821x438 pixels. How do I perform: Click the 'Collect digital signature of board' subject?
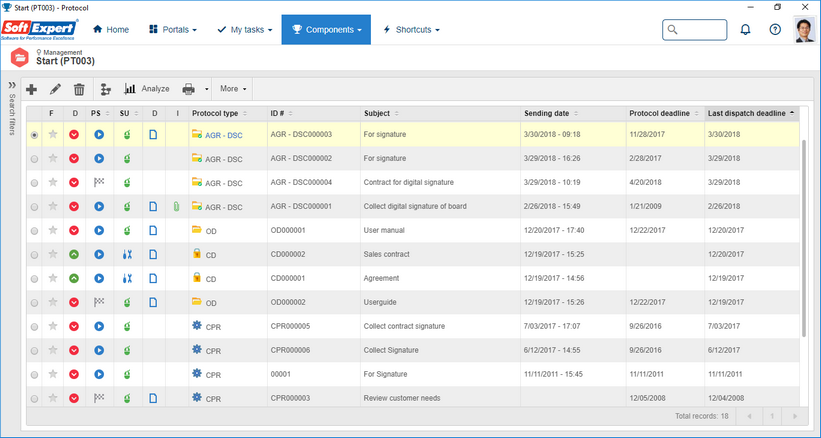[x=415, y=206]
